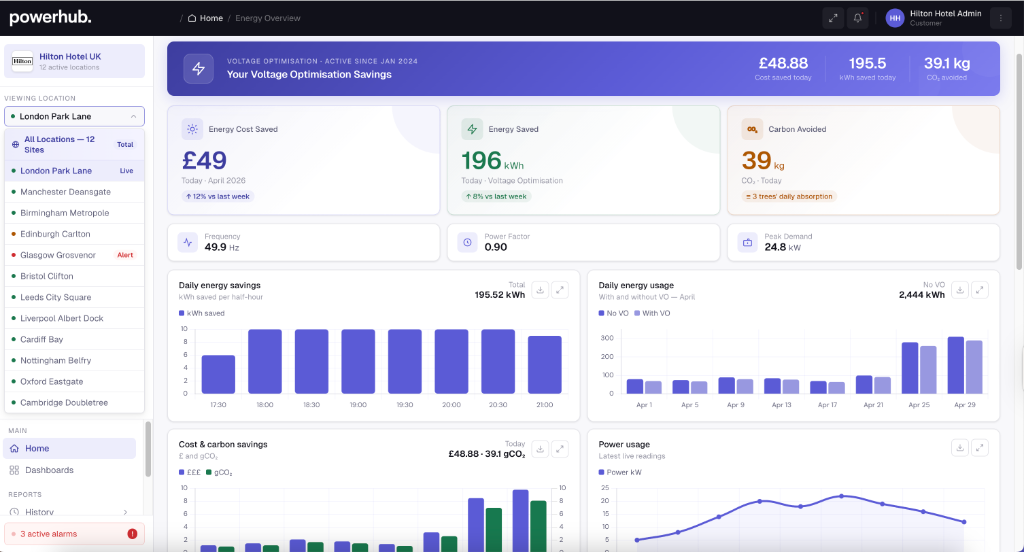Click the Carbon Avoided CO2 icon
Screen dimensions: 1024x552
point(752,129)
